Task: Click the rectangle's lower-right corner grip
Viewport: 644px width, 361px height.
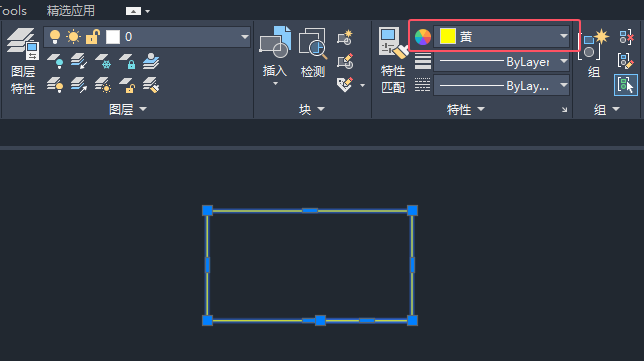Action: 412,320
